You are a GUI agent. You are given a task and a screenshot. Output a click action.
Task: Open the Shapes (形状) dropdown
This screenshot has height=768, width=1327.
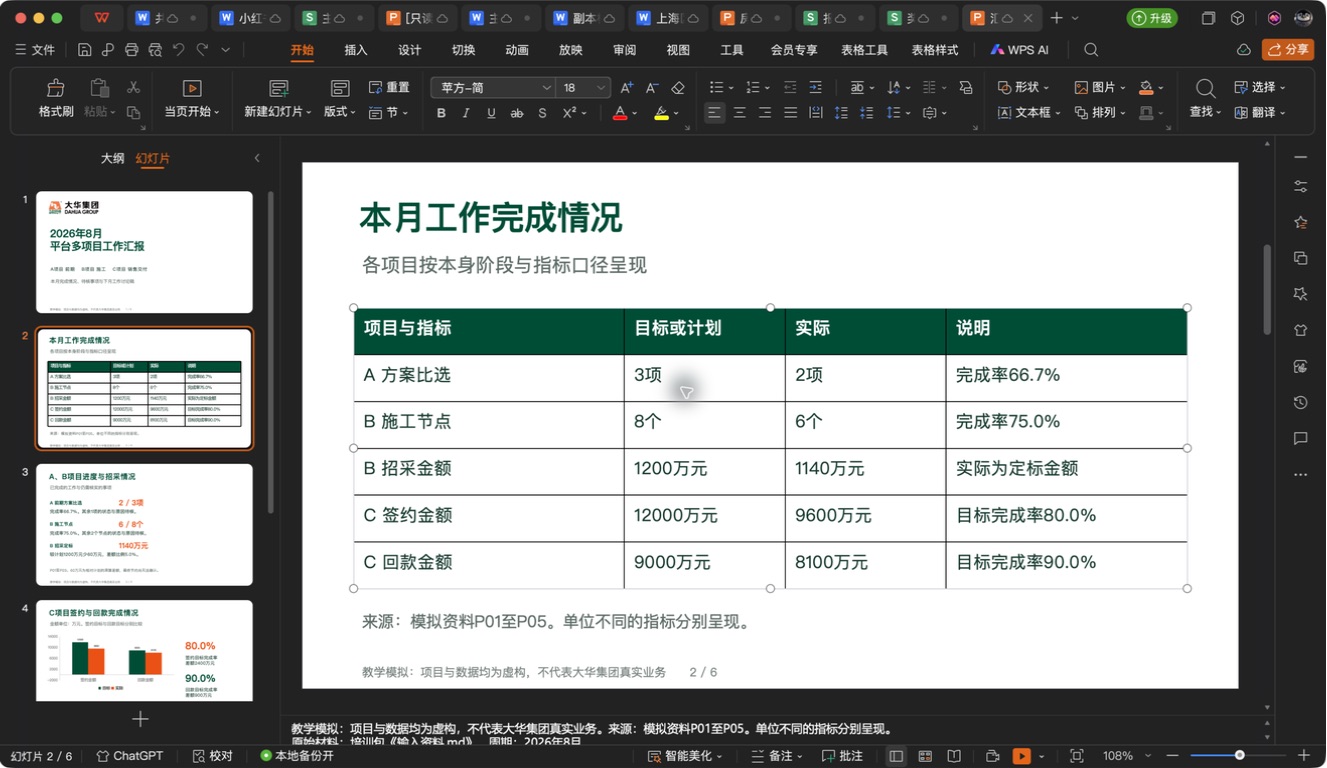[x=1023, y=88]
